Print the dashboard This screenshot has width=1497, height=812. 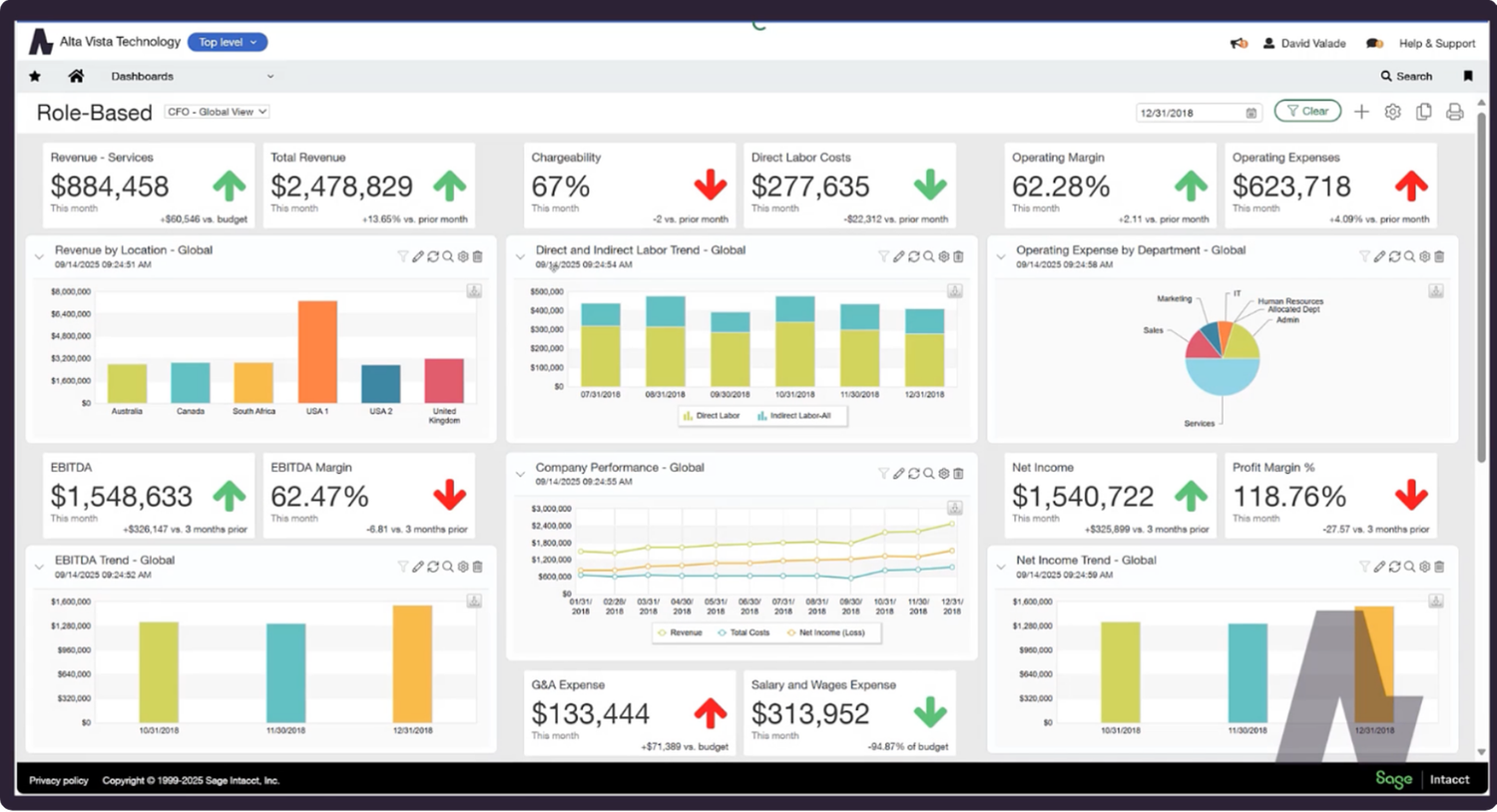tap(1455, 112)
